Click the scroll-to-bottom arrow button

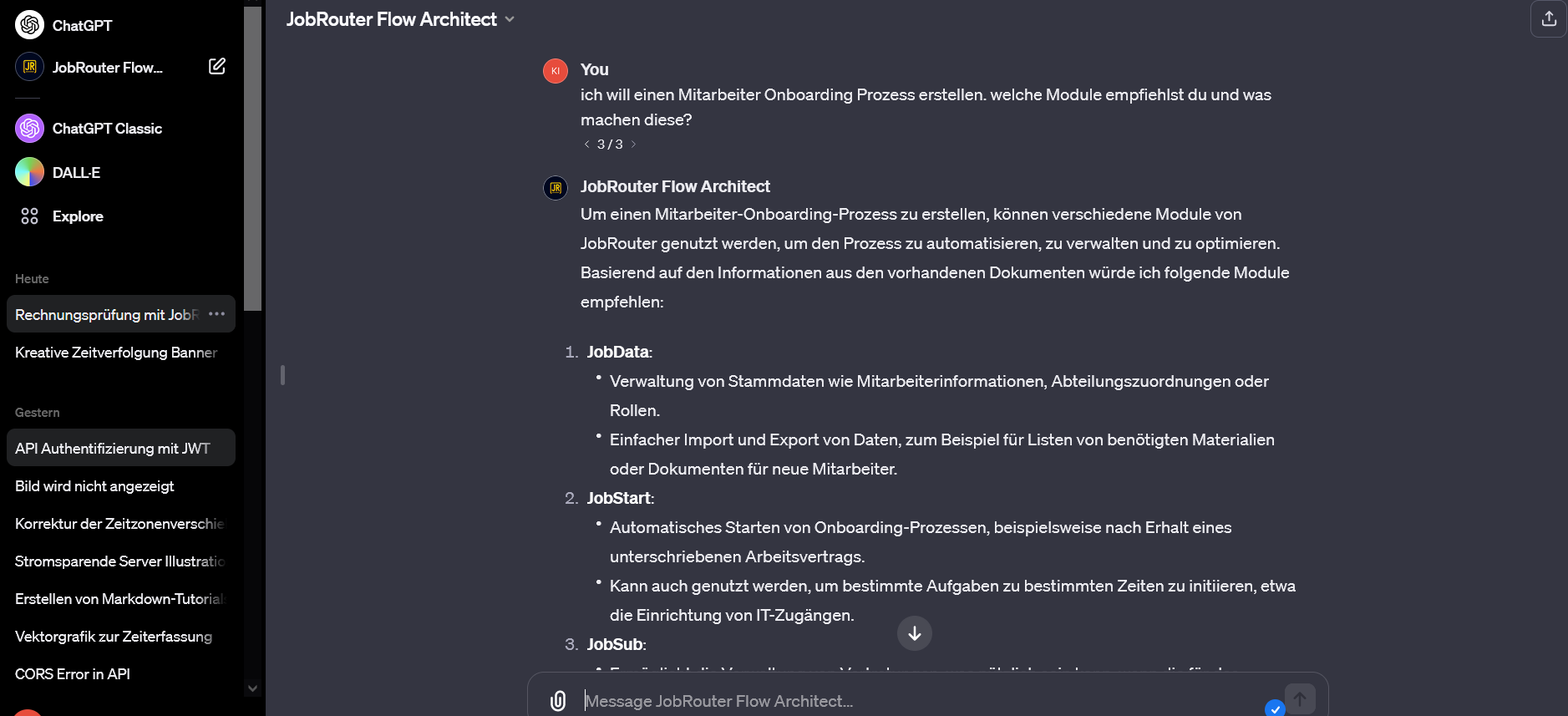915,633
